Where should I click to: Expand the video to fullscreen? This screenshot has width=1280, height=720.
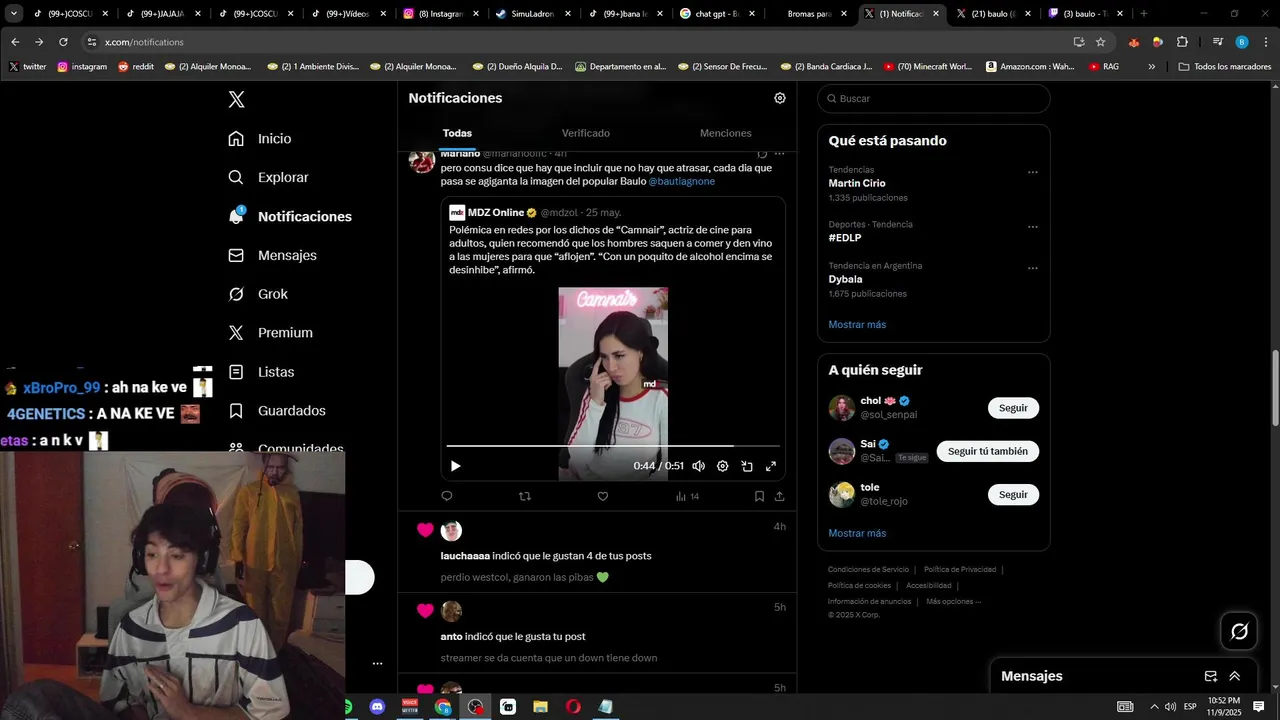(771, 466)
